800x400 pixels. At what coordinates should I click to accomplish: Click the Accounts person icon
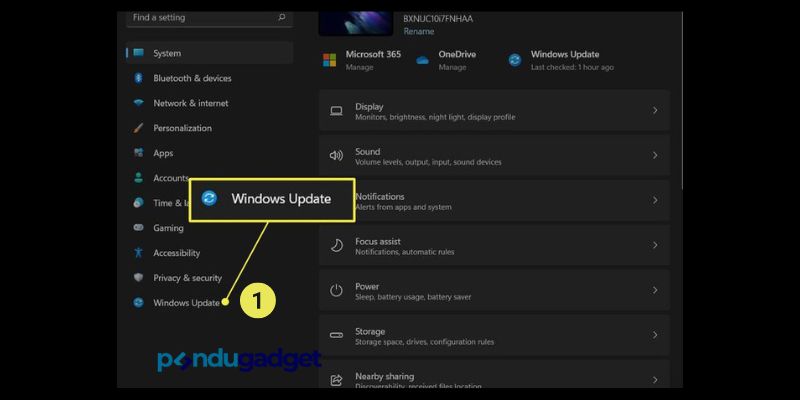point(138,178)
